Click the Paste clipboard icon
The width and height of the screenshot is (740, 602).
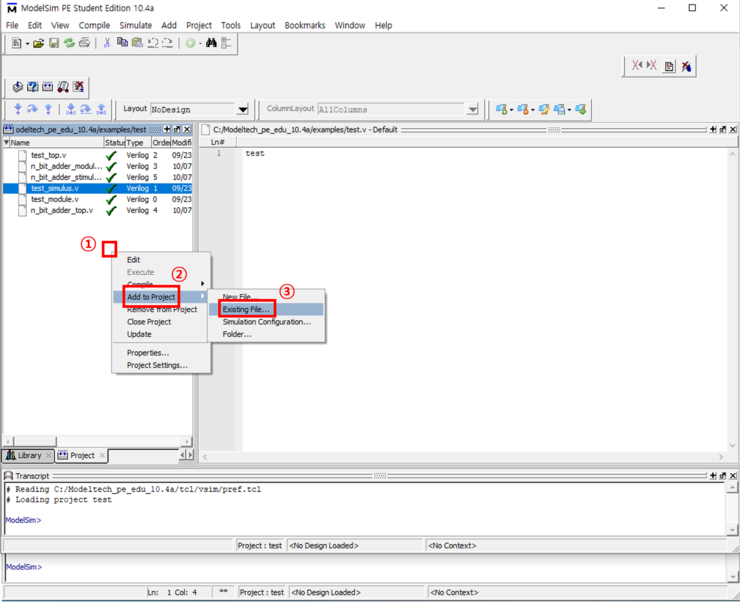[137, 43]
